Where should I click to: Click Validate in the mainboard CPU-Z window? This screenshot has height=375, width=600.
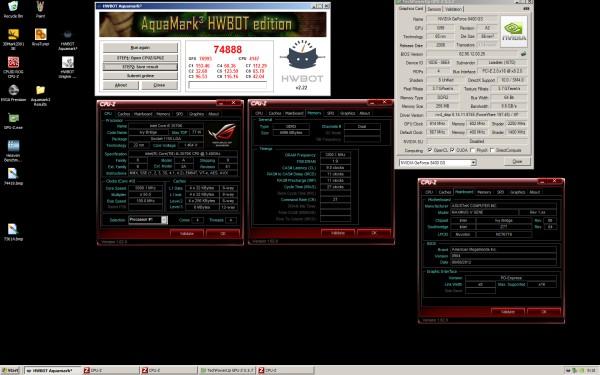pyautogui.click(x=507, y=312)
